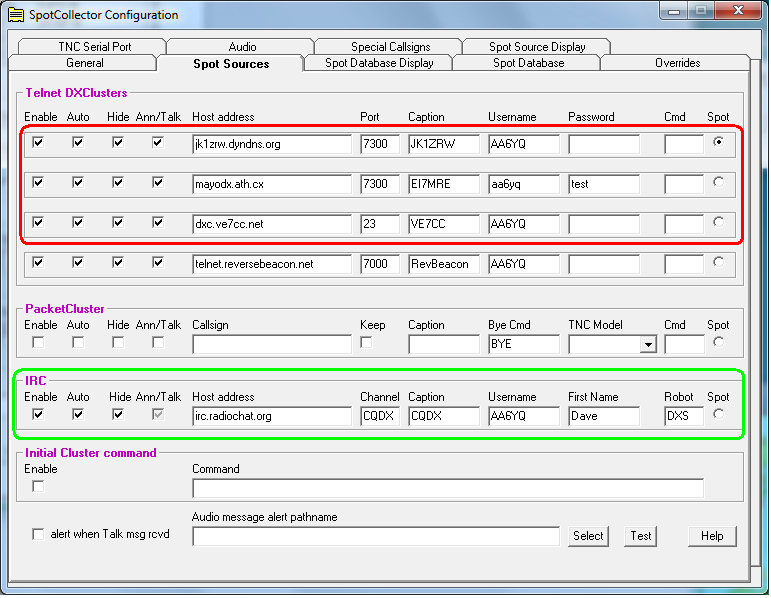
Task: Switch to the Overrides tab
Action: (x=677, y=63)
